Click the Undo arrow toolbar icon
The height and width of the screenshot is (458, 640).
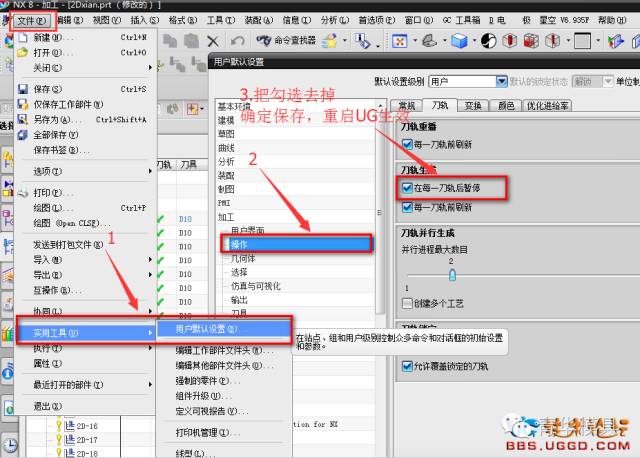[x=238, y=40]
